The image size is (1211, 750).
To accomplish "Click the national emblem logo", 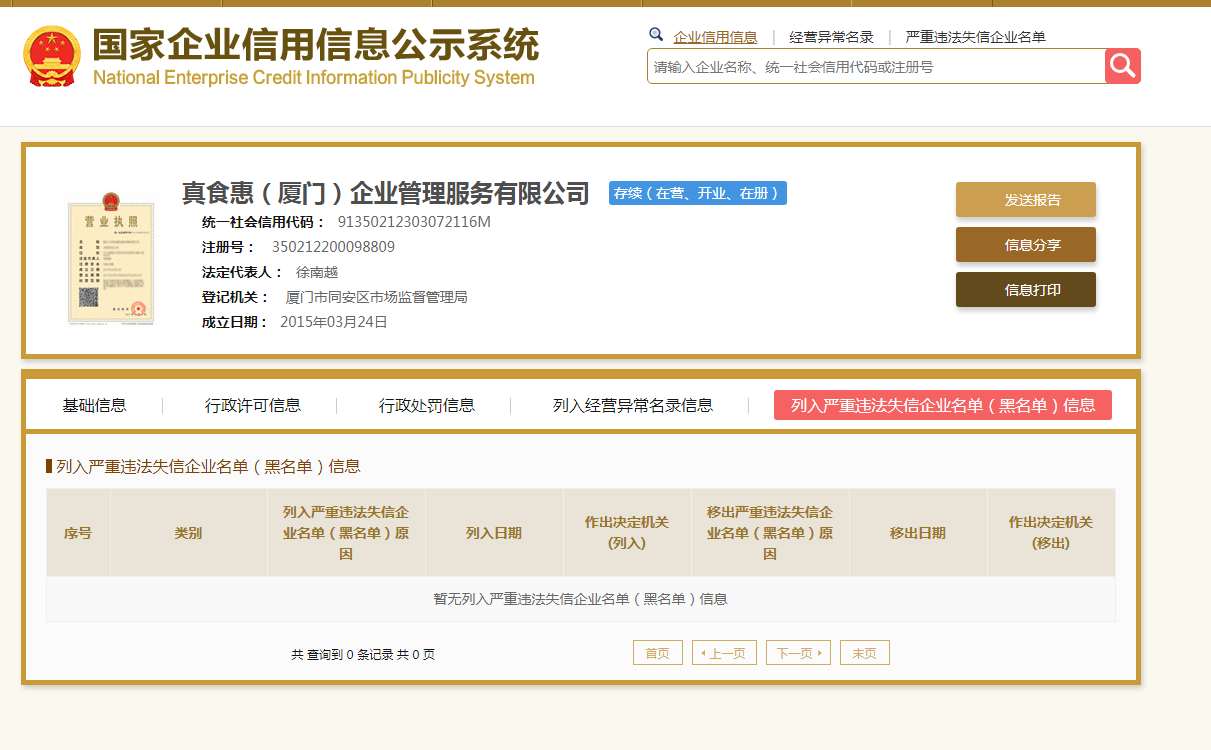I will click(51, 56).
